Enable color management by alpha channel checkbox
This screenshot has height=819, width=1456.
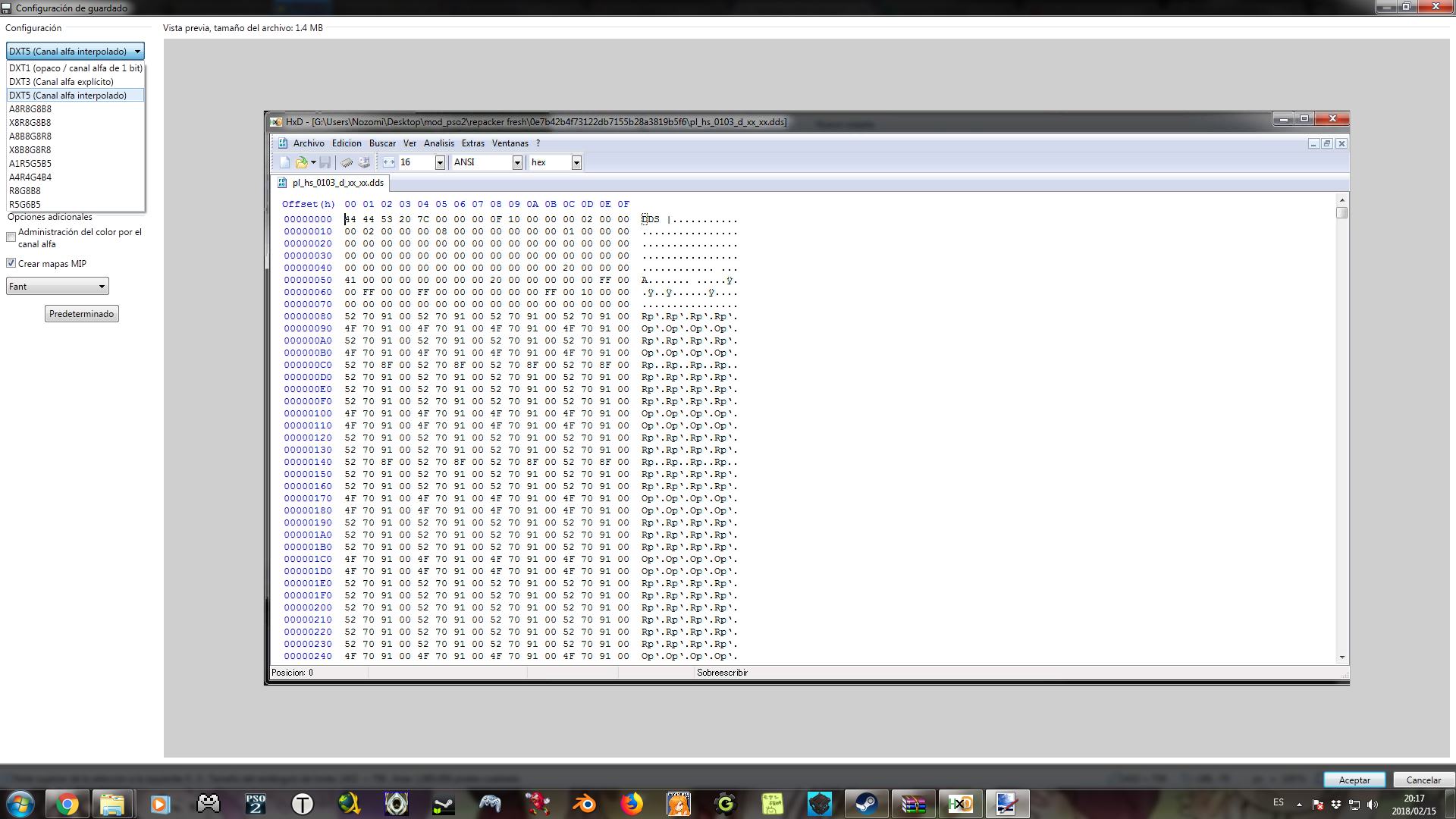[11, 237]
